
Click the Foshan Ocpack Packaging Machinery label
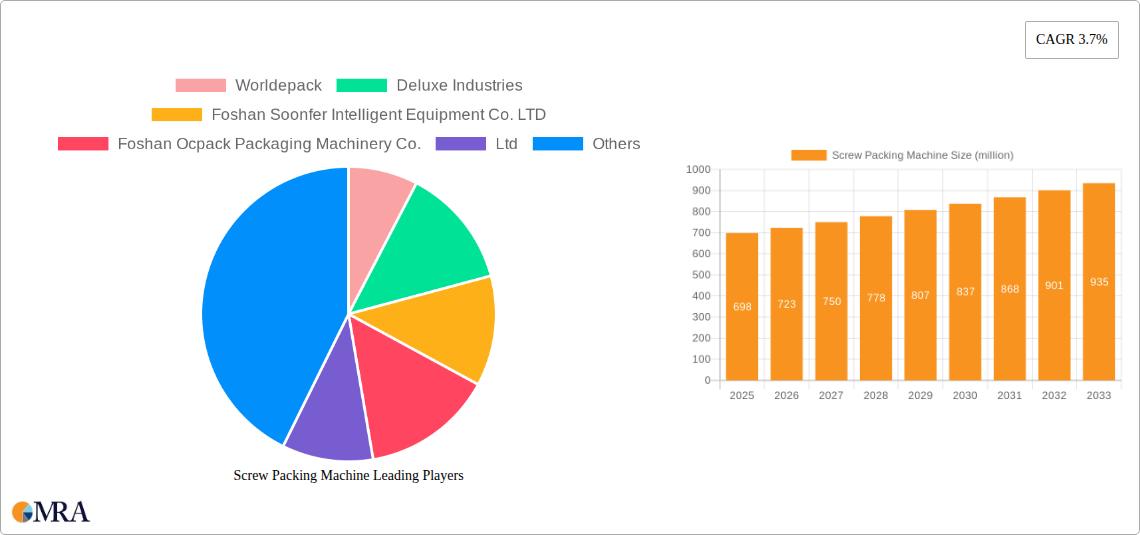point(270,144)
